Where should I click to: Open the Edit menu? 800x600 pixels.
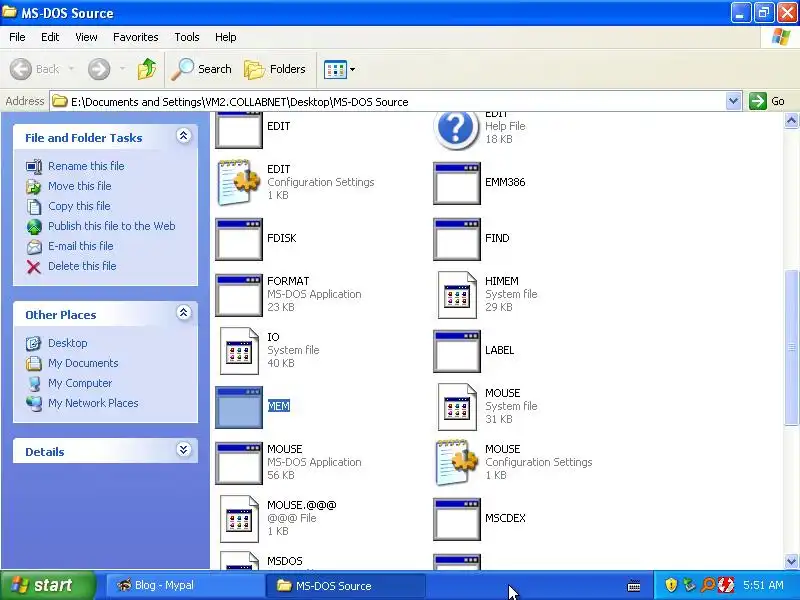point(50,37)
